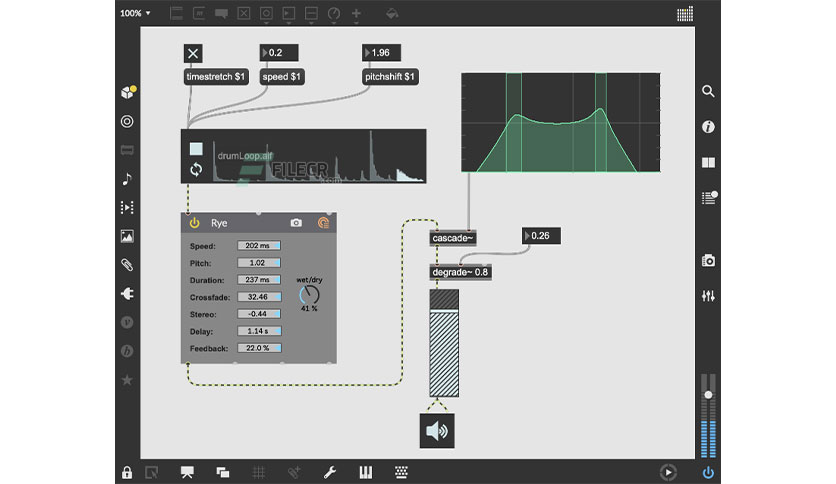Click the grid icon at top right
Image resolution: width=836 pixels, height=484 pixels.
(684, 14)
